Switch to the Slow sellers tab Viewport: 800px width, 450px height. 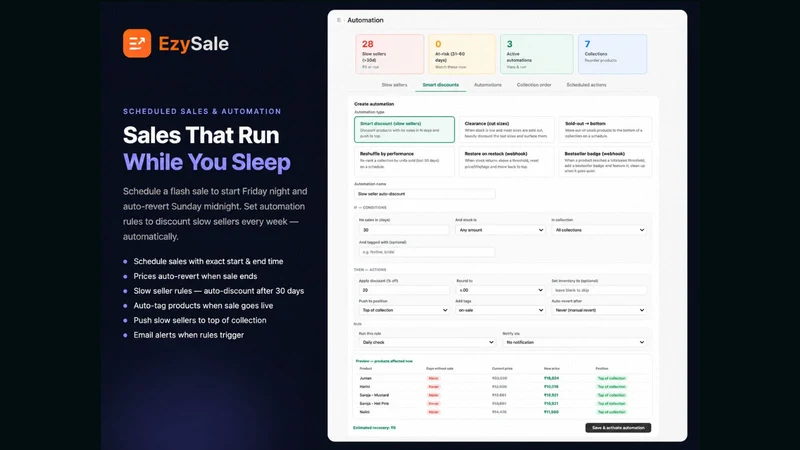coord(394,85)
